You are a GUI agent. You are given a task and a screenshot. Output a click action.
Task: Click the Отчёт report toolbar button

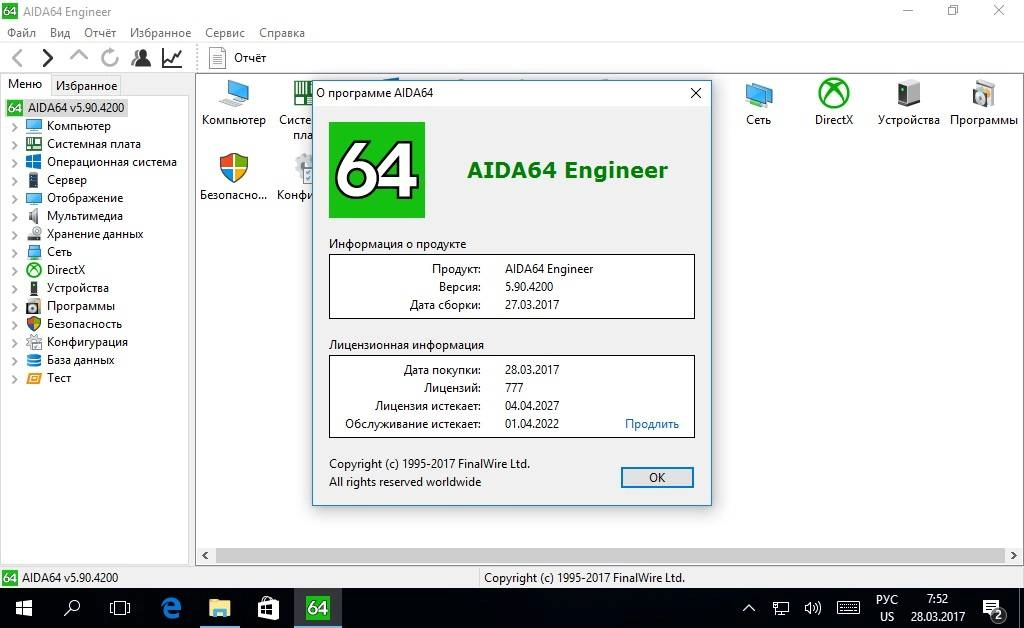[x=238, y=58]
